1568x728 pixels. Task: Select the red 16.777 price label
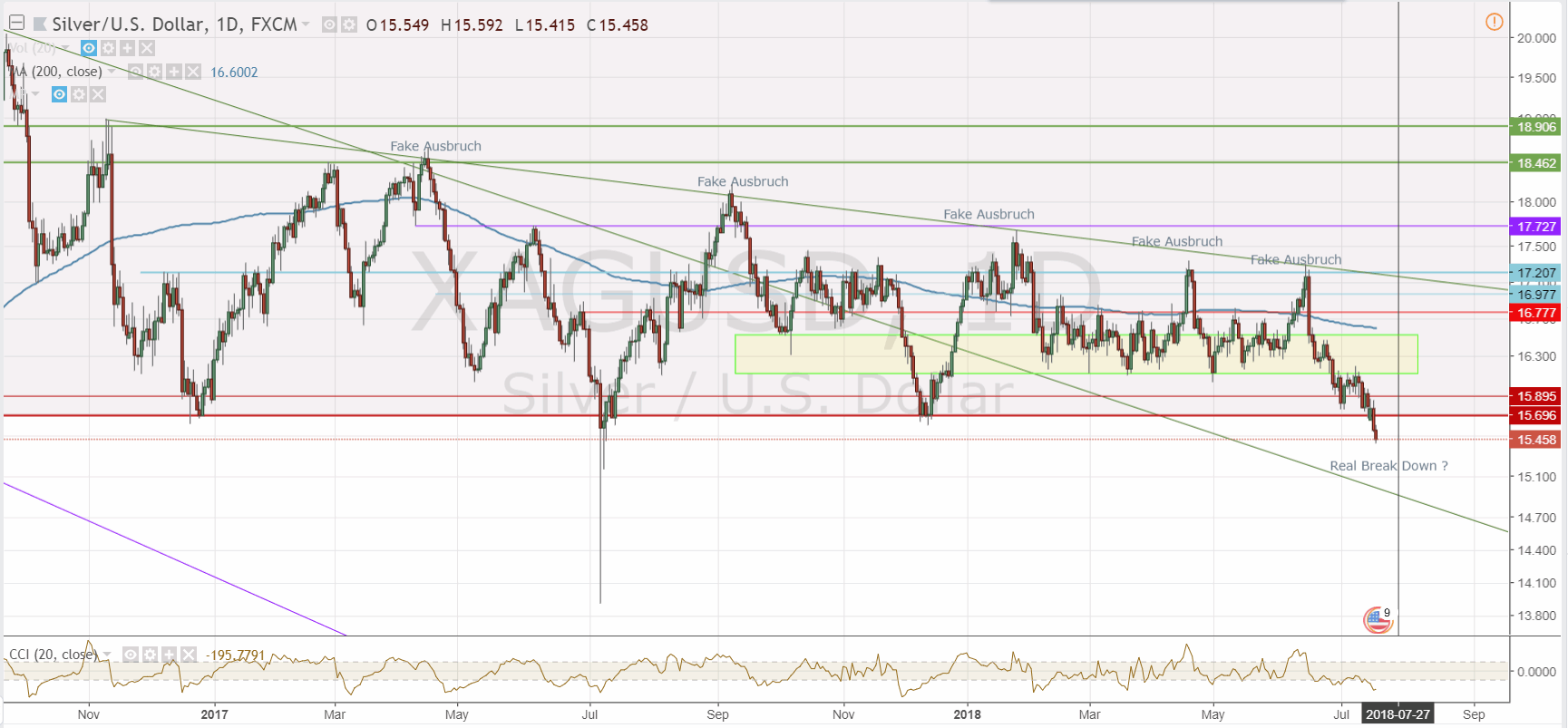point(1536,313)
